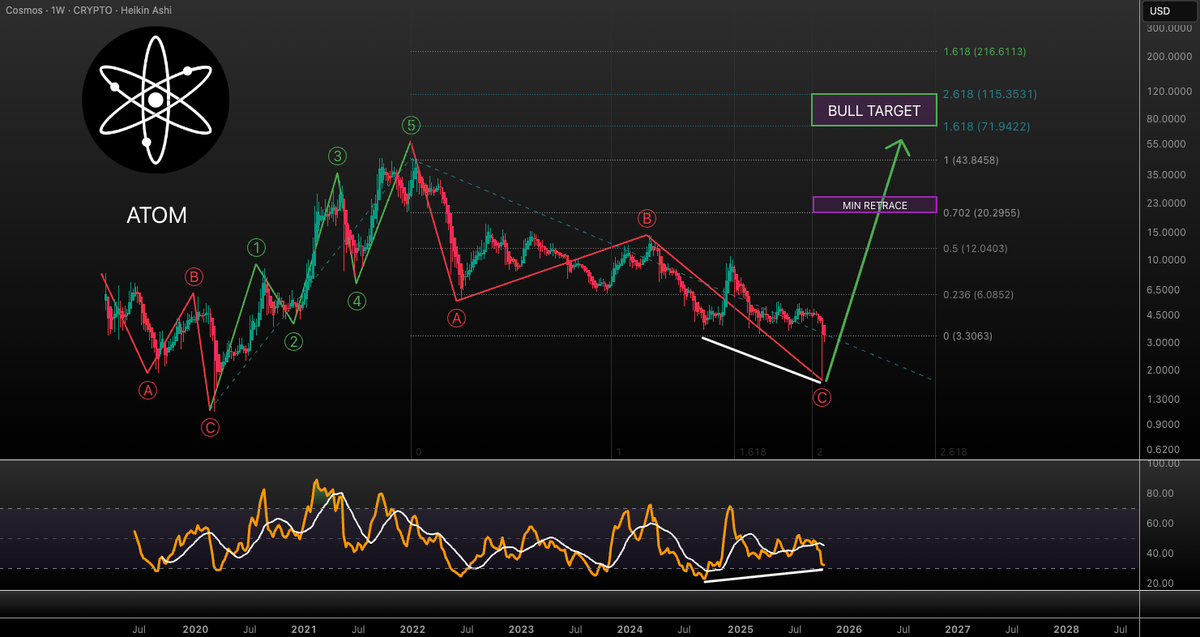1200x637 pixels.
Task: Click the 300.0000 price axis value
Action: pyautogui.click(x=1167, y=28)
